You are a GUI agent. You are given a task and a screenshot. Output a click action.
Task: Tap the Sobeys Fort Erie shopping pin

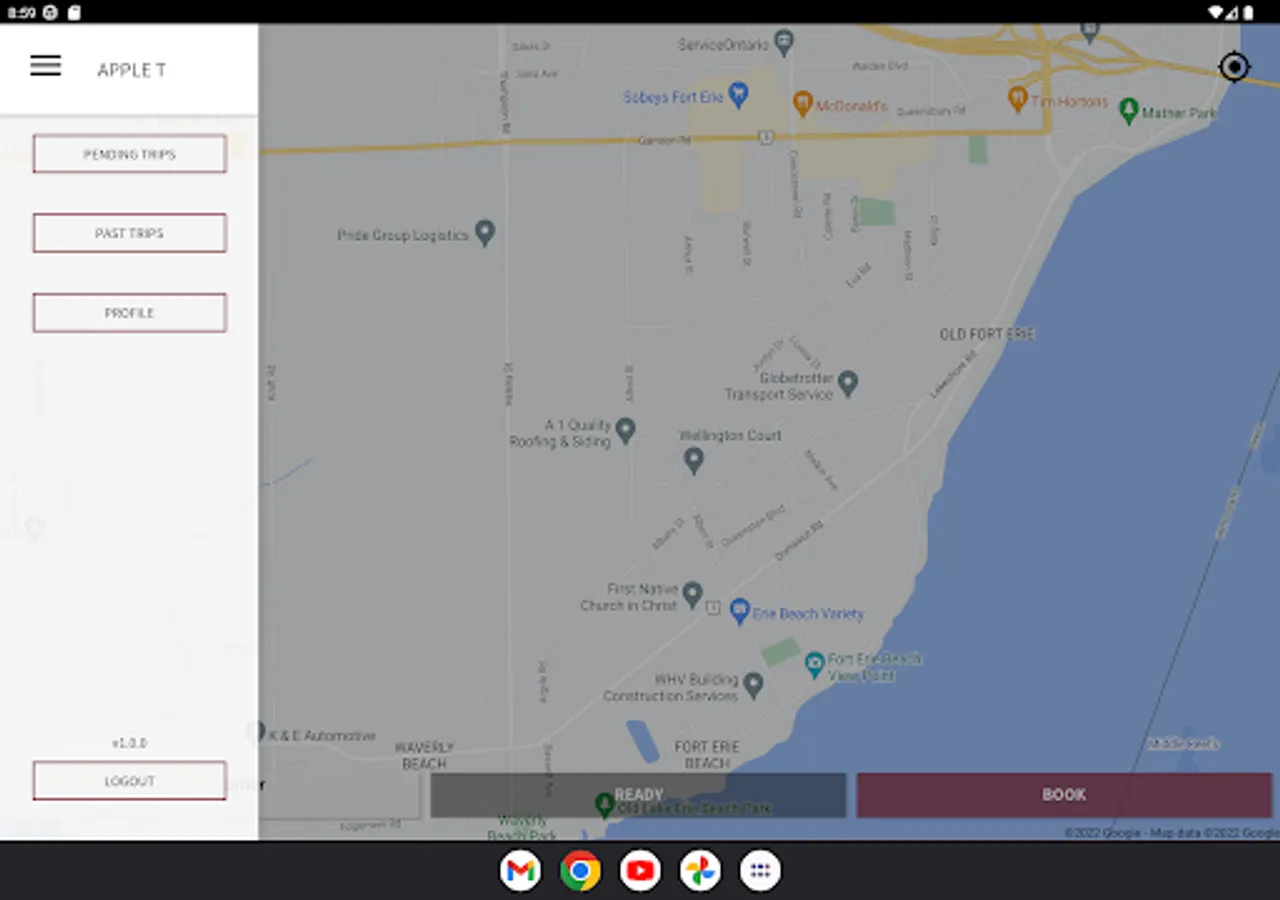(x=738, y=95)
